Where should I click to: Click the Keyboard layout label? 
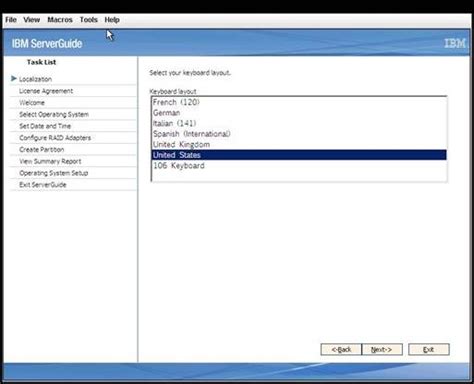173,91
